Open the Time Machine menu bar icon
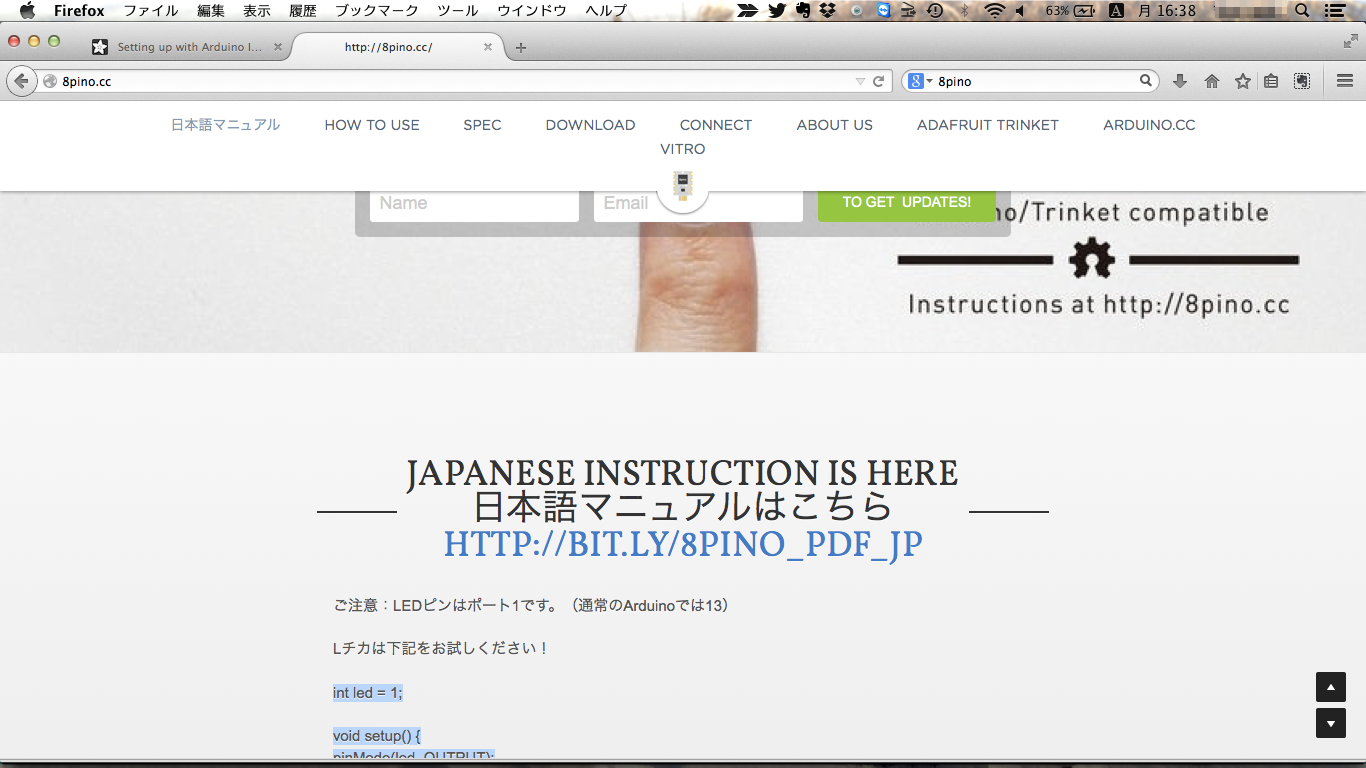The image size is (1366, 768). pyautogui.click(x=935, y=11)
